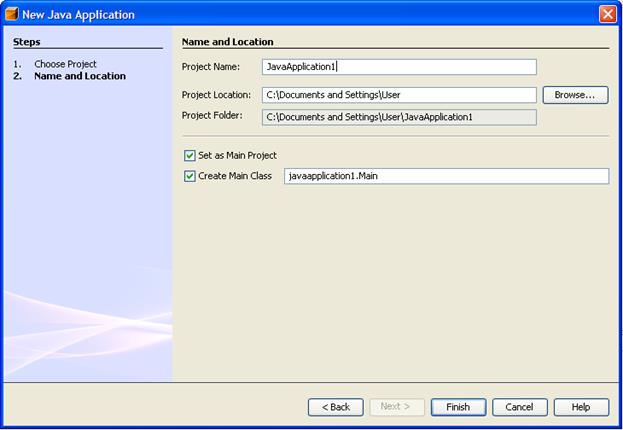Click Finish to create the project
Viewport: 623px width, 430px height.
click(458, 407)
